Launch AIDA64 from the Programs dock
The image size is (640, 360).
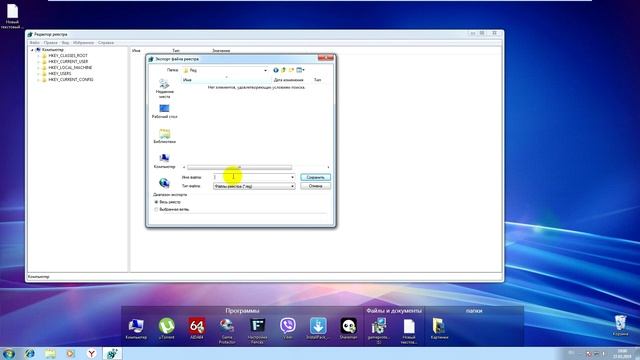tap(197, 329)
